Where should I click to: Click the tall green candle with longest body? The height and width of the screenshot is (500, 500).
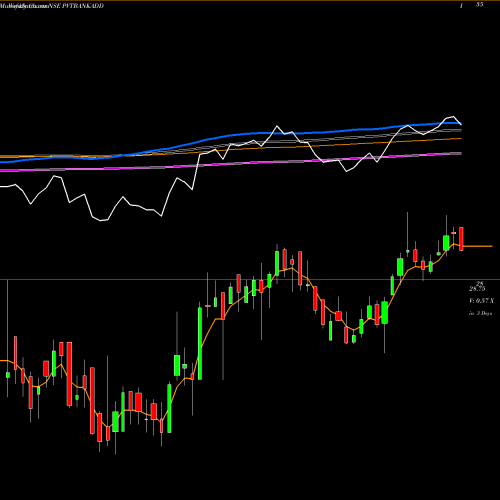tap(200, 343)
